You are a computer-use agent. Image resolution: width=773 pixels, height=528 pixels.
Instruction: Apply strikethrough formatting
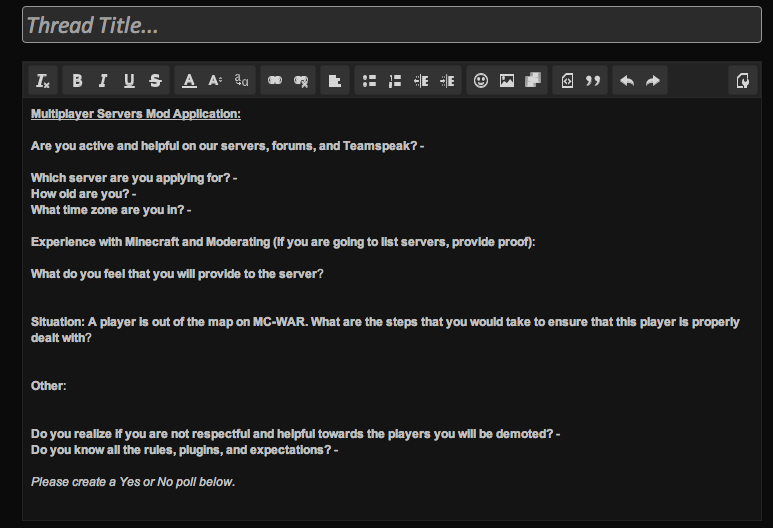pos(155,81)
